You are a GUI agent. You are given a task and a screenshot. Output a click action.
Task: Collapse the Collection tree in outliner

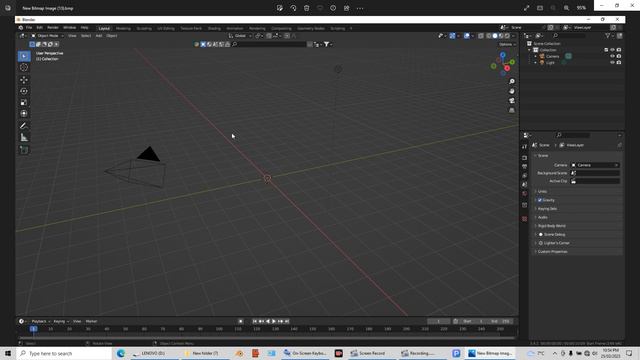[529, 50]
